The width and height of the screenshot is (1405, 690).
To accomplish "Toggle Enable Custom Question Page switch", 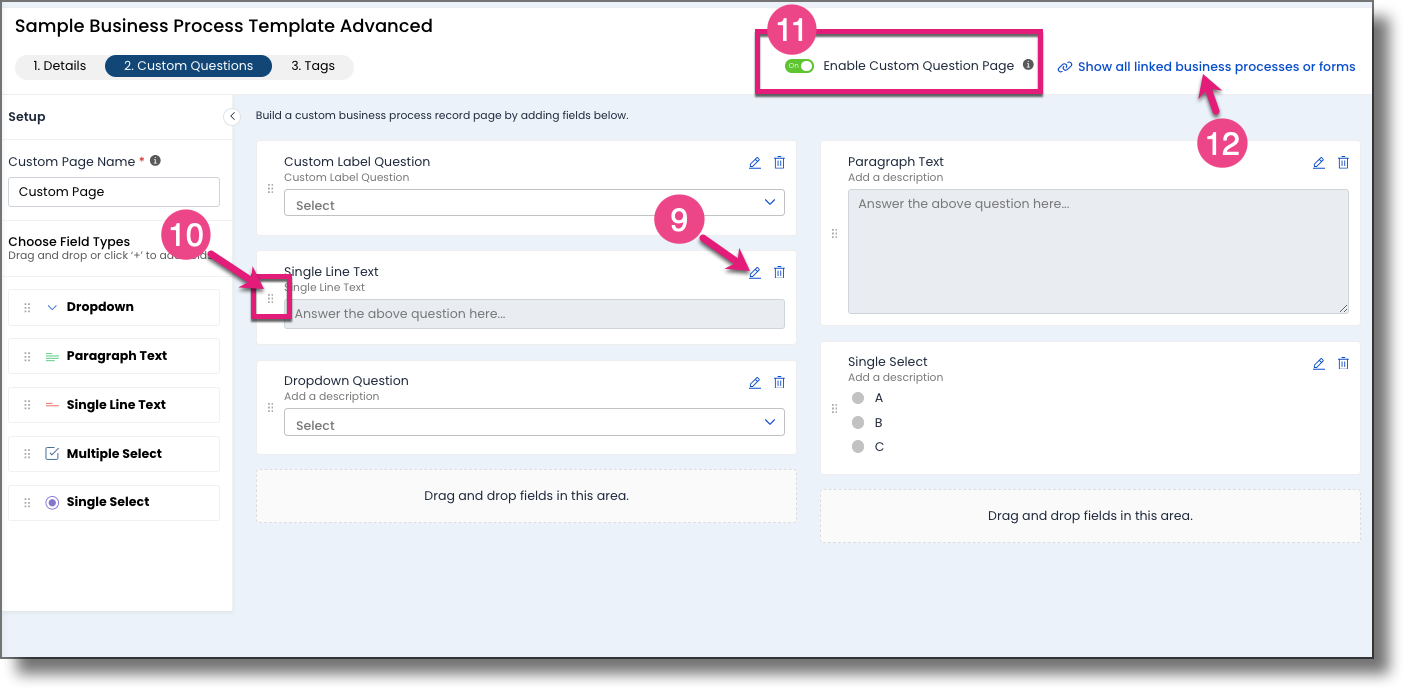I will click(x=799, y=66).
